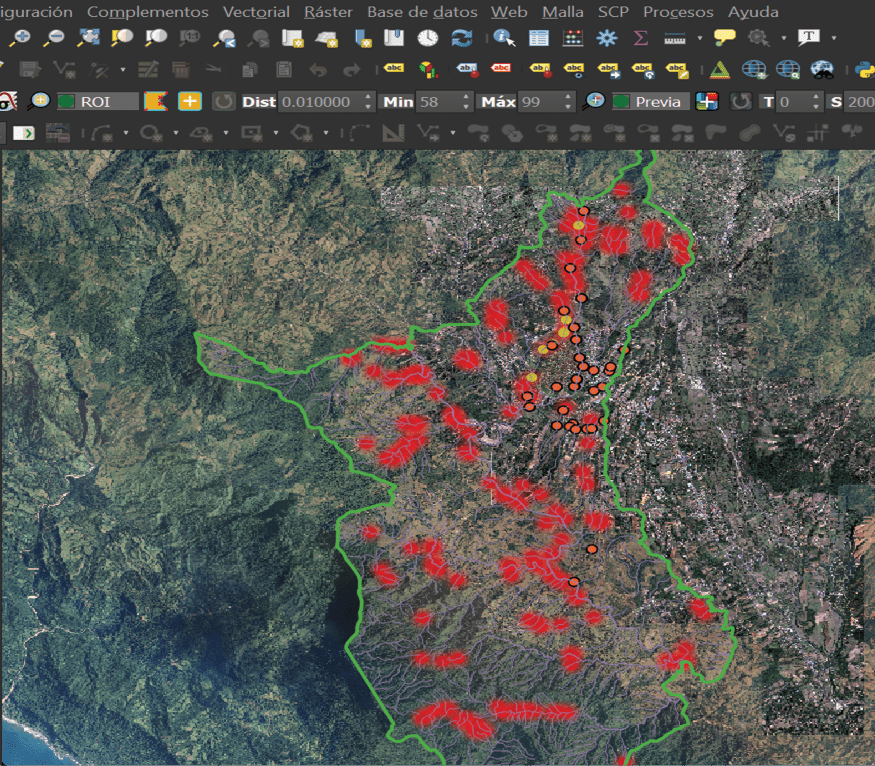Image resolution: width=875 pixels, height=766 pixels.
Task: Expand the measure tool dropdown arrow
Action: pos(700,38)
